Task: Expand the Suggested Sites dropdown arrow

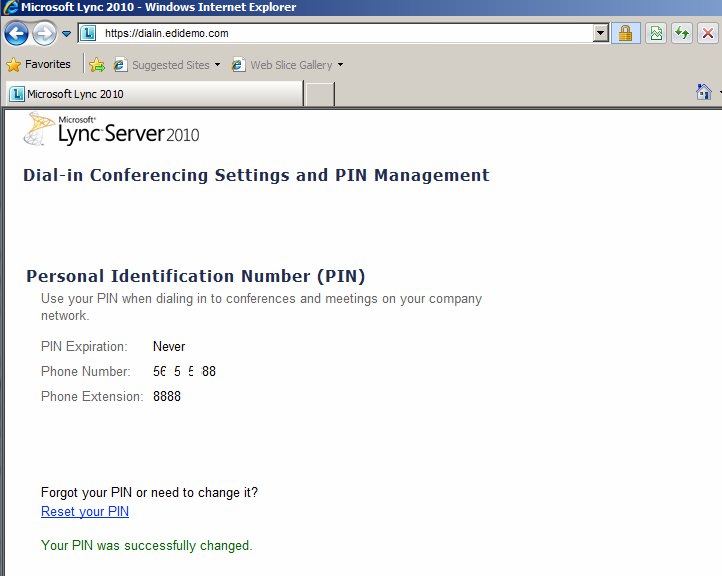Action: [x=217, y=65]
